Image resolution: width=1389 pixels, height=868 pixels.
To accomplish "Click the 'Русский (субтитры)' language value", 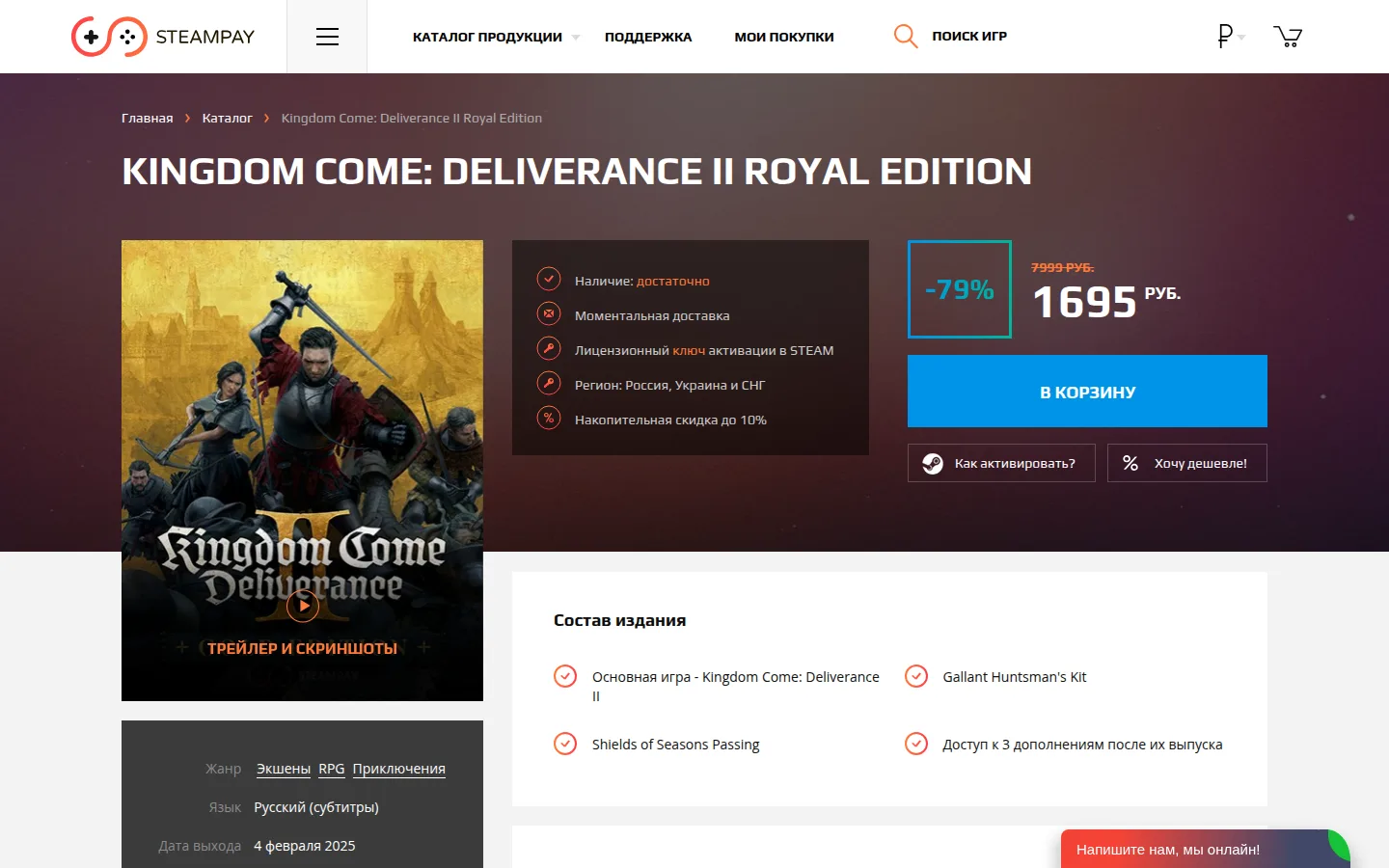I will click(x=316, y=807).
